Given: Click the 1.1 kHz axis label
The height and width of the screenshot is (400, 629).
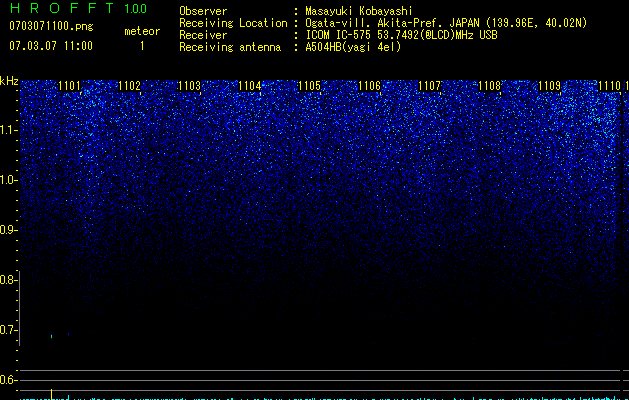Looking at the screenshot, I should 9,130.
